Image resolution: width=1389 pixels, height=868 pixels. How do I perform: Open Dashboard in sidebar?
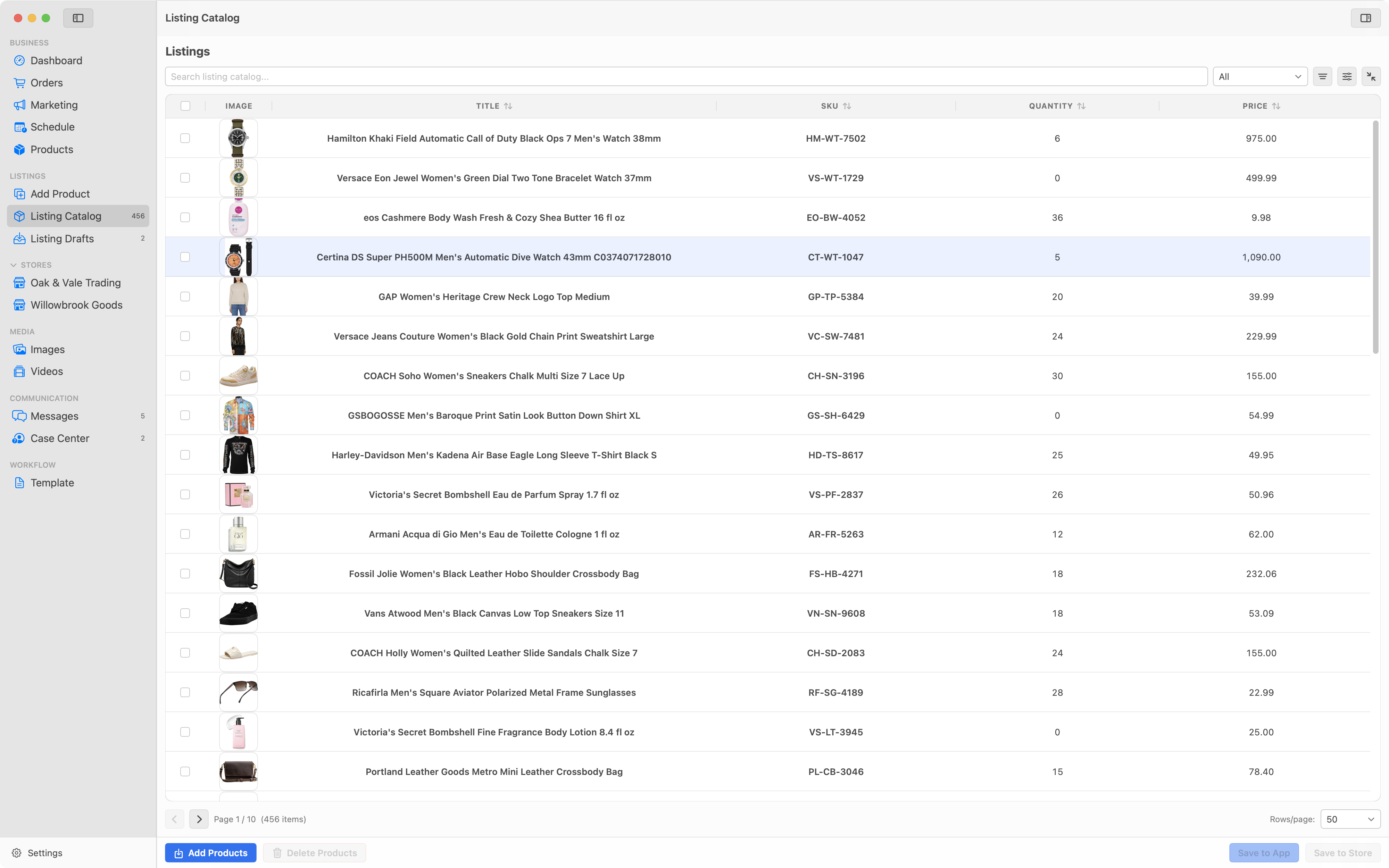pos(78,60)
